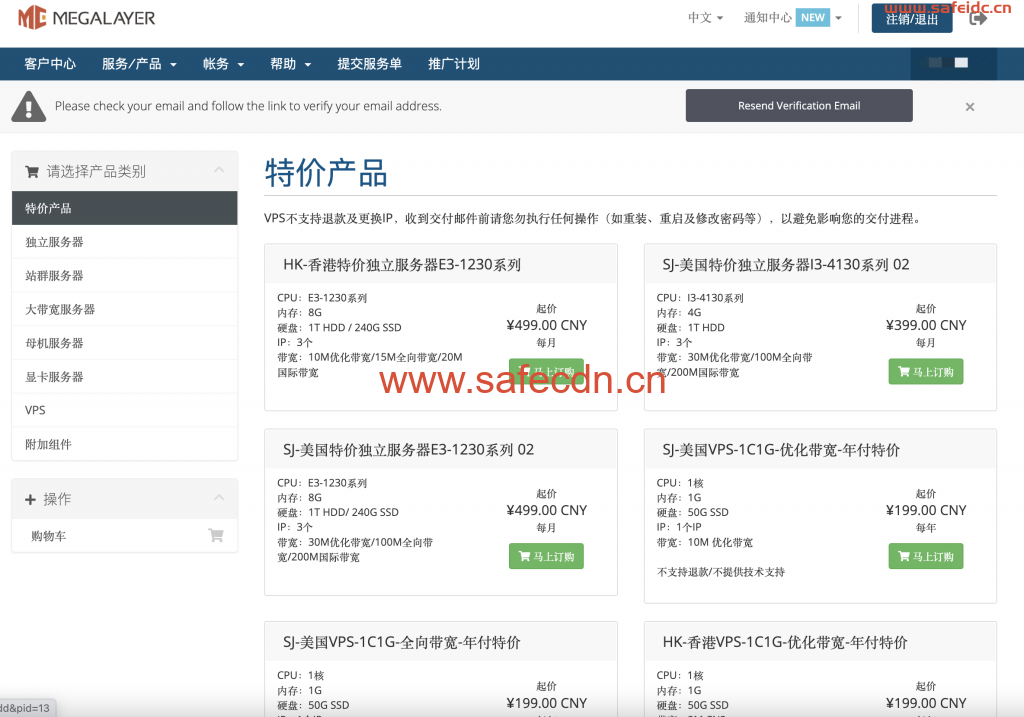The width and height of the screenshot is (1024, 717).
Task: Open the 通知中心 notifications dropdown
Action: pyautogui.click(x=793, y=18)
